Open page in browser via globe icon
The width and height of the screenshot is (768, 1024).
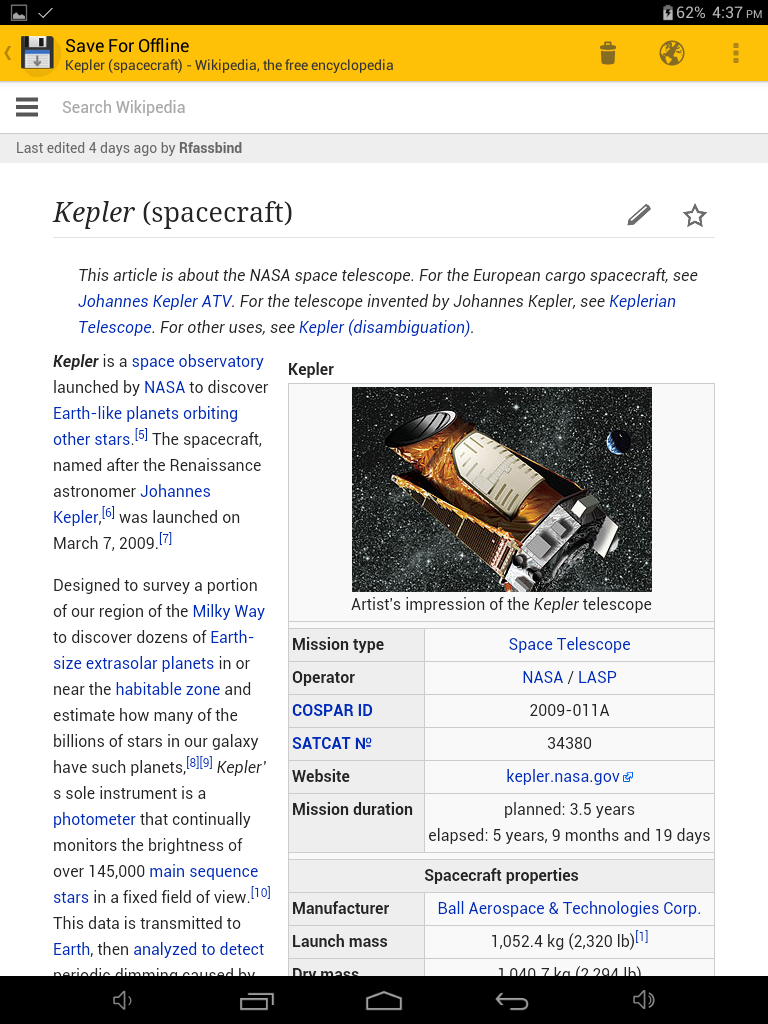coord(671,53)
